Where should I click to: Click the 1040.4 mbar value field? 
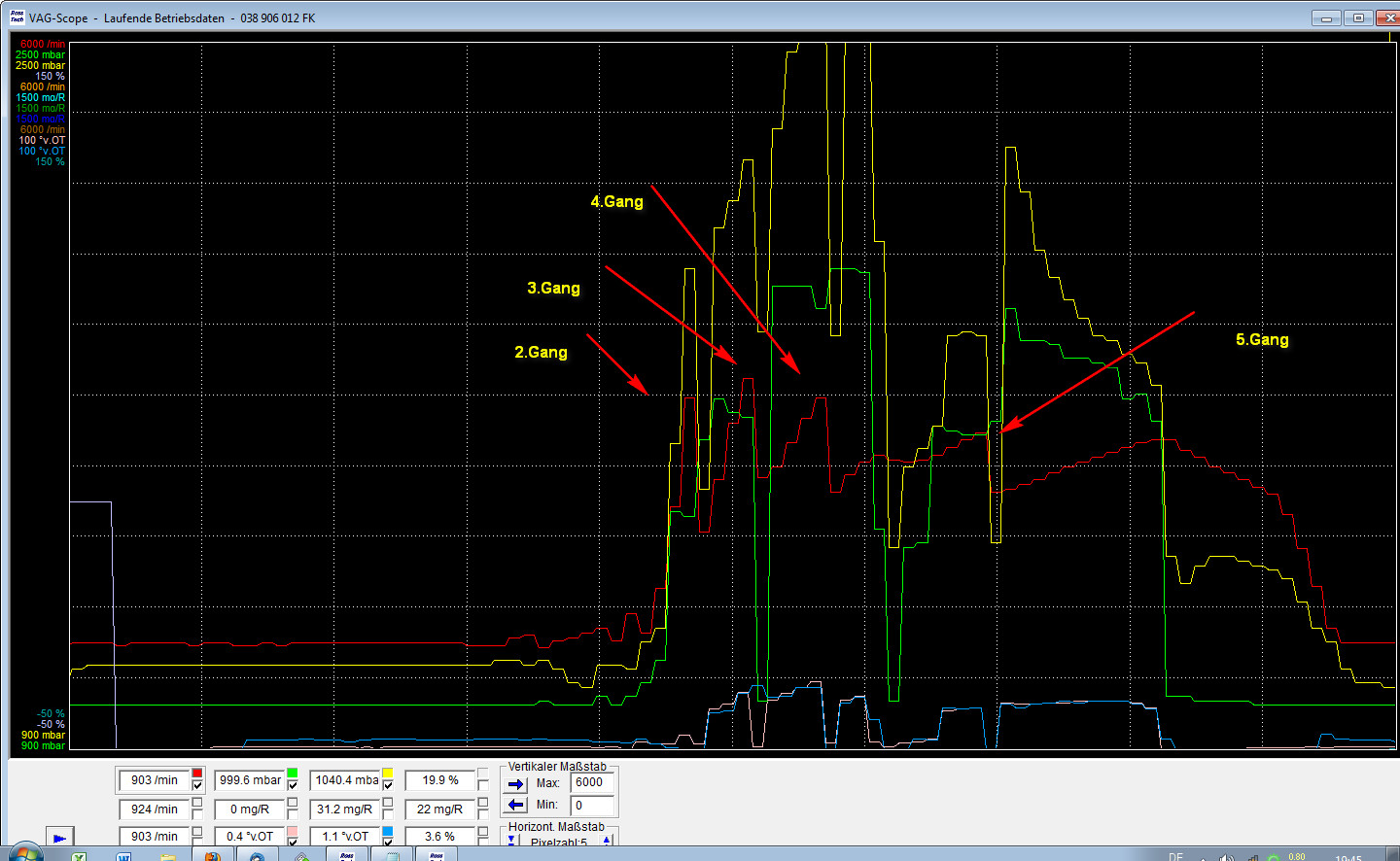point(344,780)
